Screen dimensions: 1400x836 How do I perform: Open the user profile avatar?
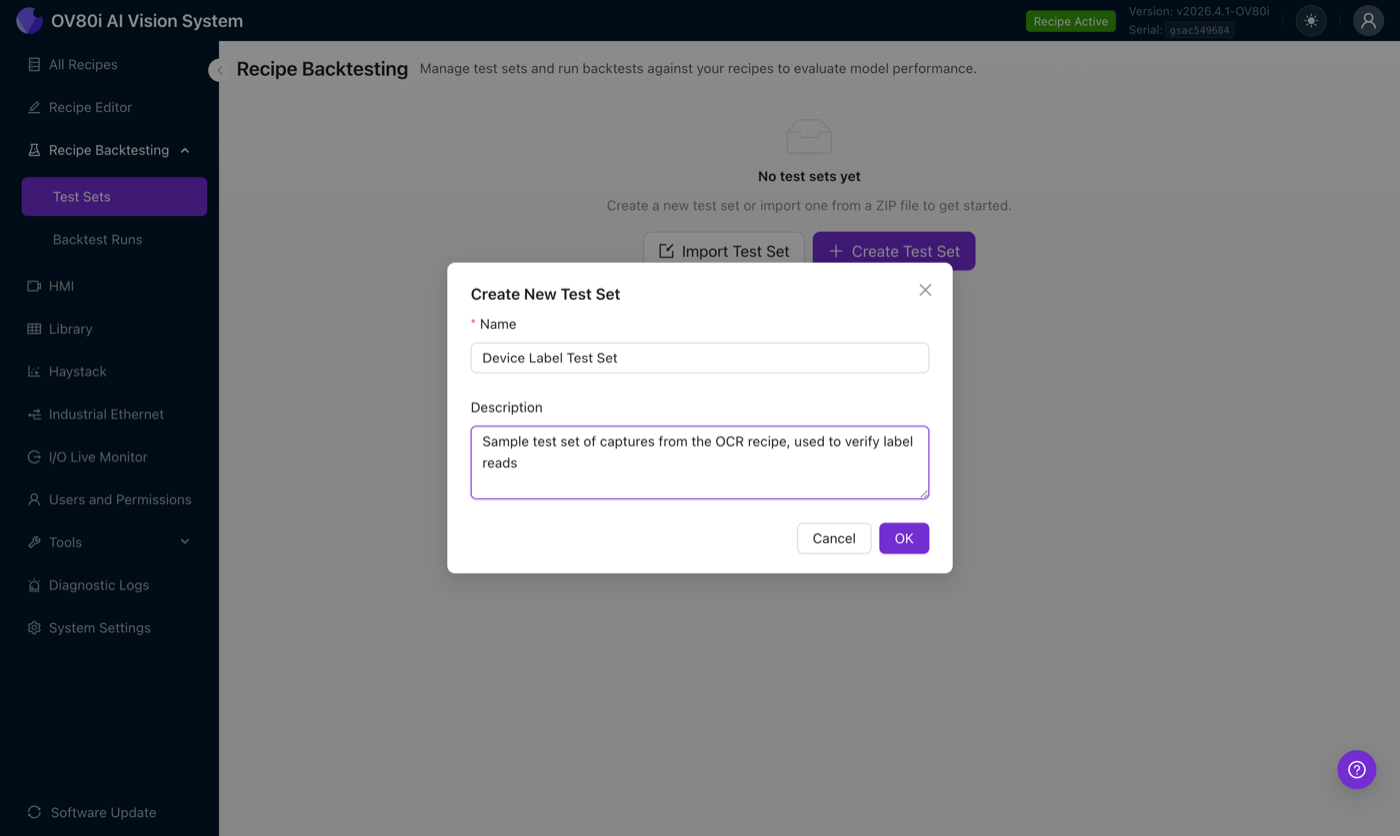[x=1368, y=20]
